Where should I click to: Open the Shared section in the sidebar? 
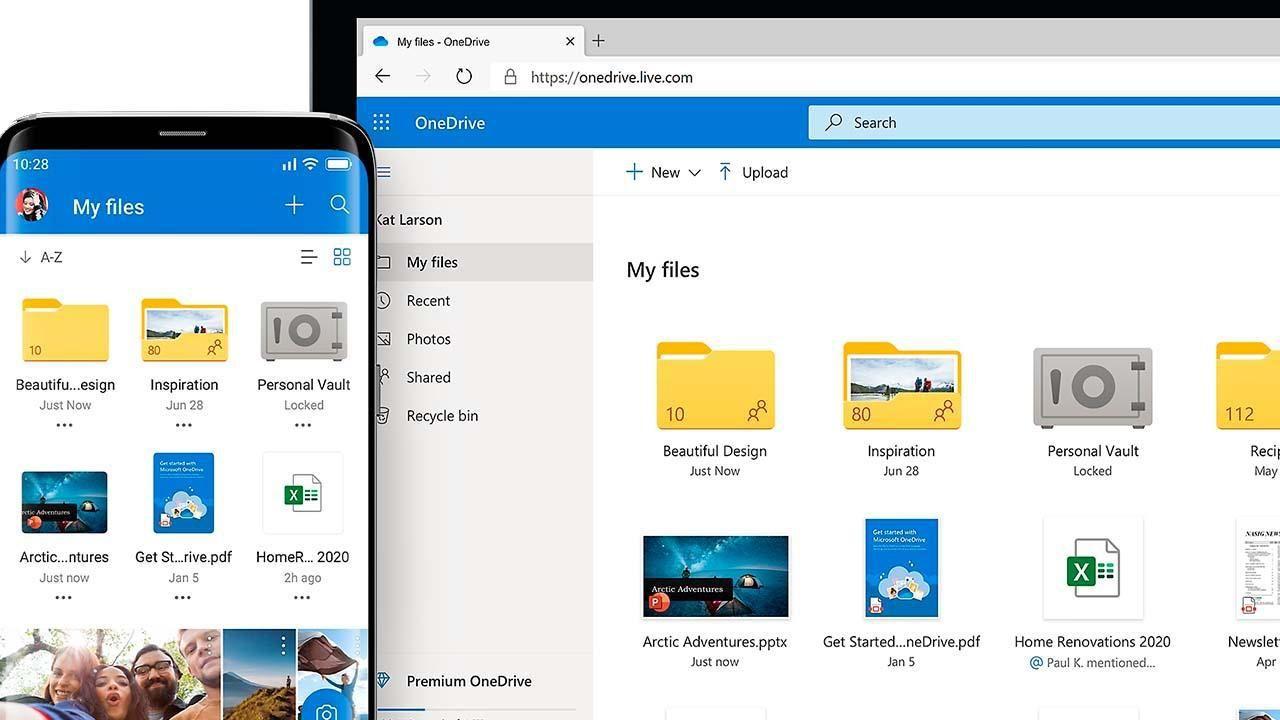(428, 377)
